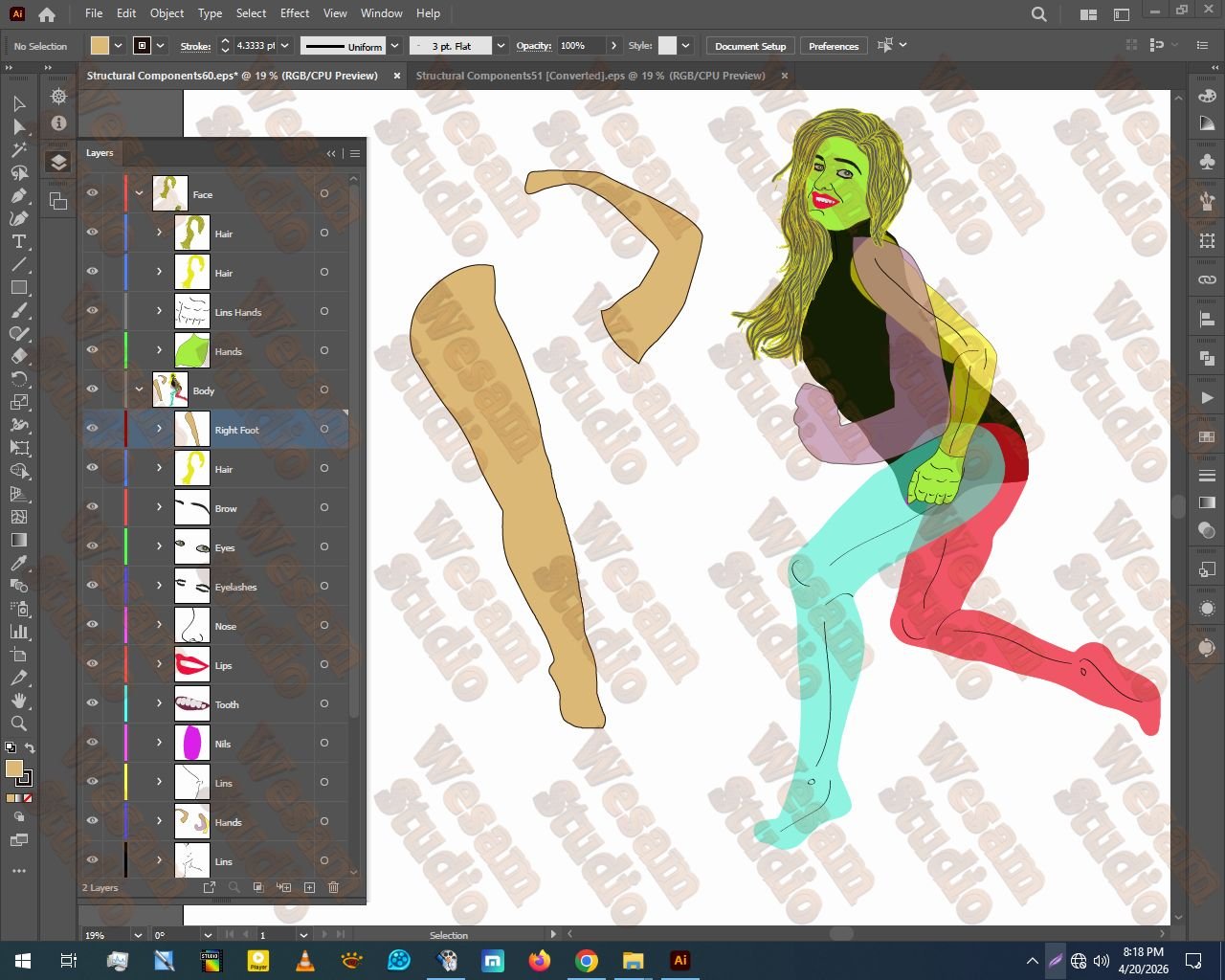This screenshot has width=1225, height=980.
Task: Open Chrome from the taskbar
Action: click(587, 961)
